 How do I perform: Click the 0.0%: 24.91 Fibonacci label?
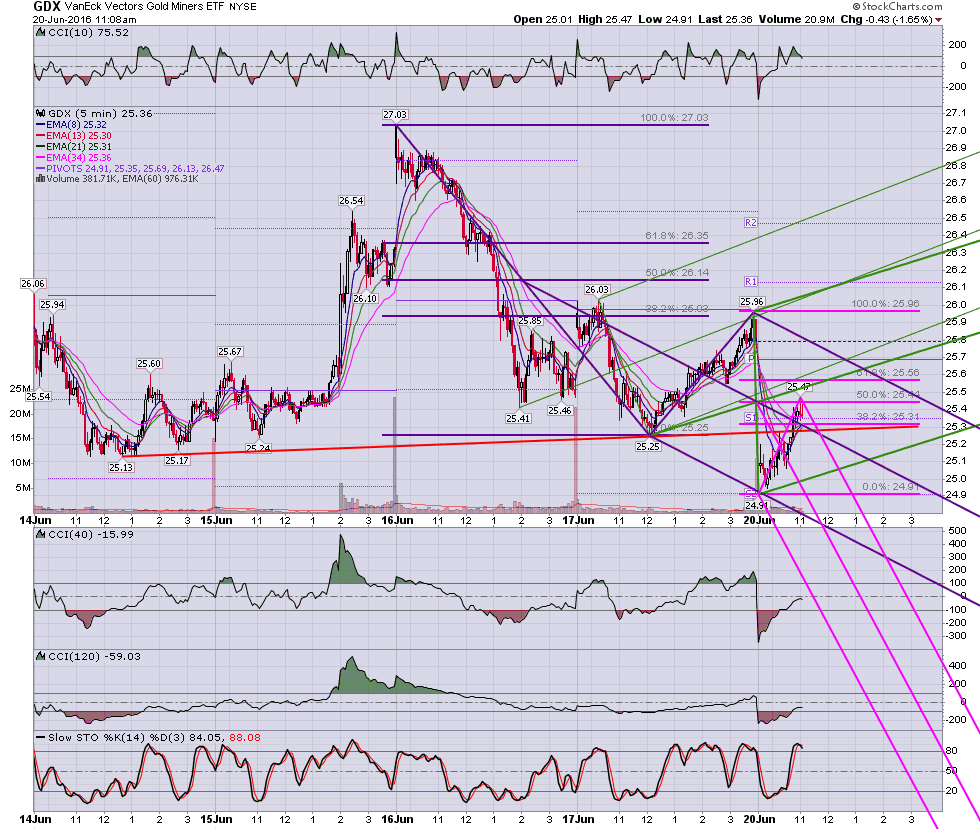pos(891,487)
